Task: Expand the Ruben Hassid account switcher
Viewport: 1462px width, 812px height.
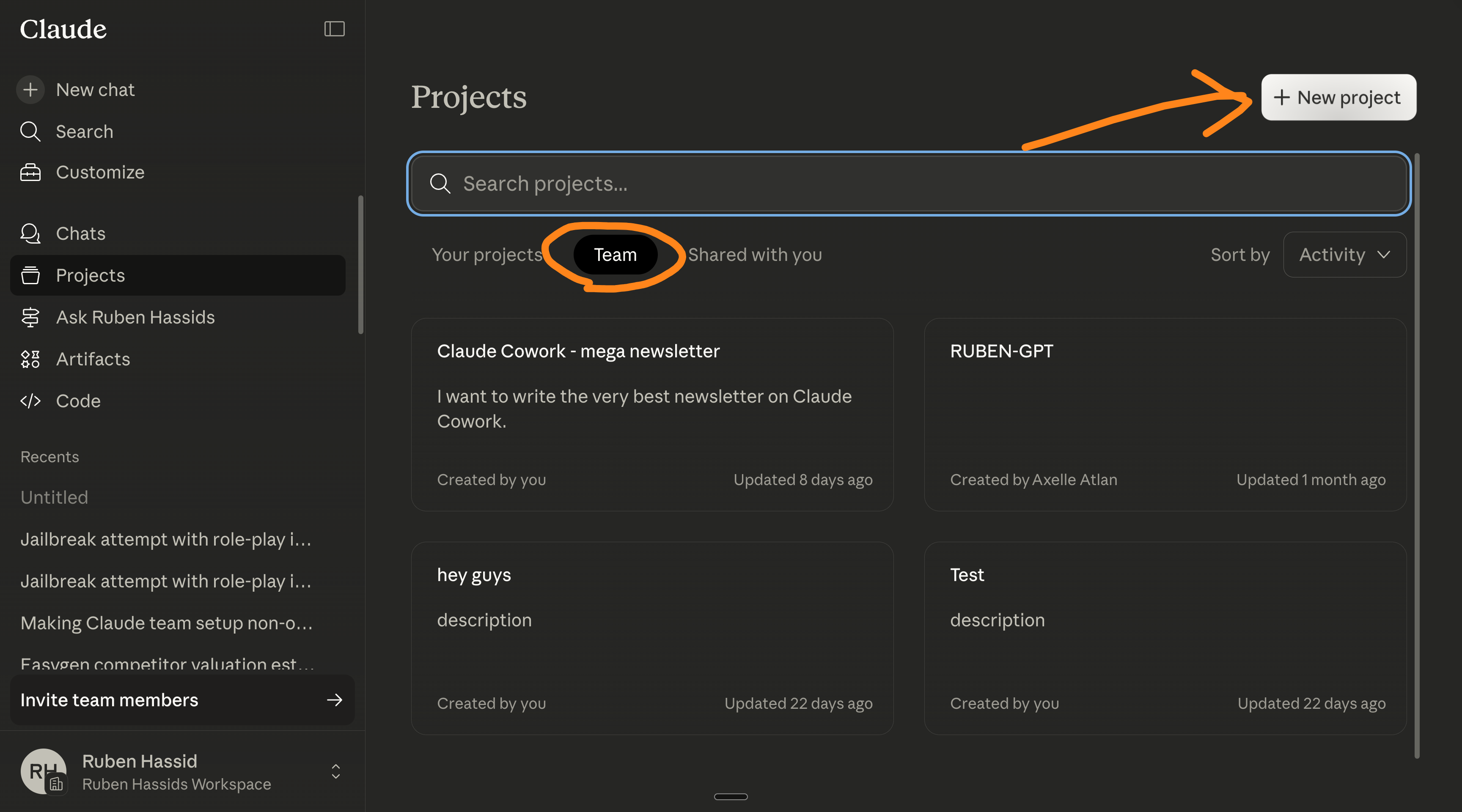Action: pyautogui.click(x=335, y=772)
